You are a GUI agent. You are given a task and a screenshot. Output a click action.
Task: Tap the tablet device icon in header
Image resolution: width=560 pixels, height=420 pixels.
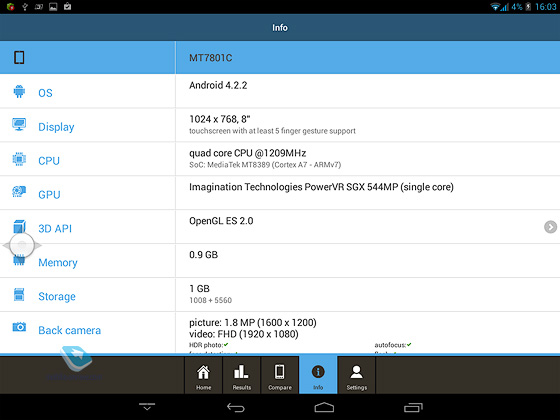coord(19,58)
